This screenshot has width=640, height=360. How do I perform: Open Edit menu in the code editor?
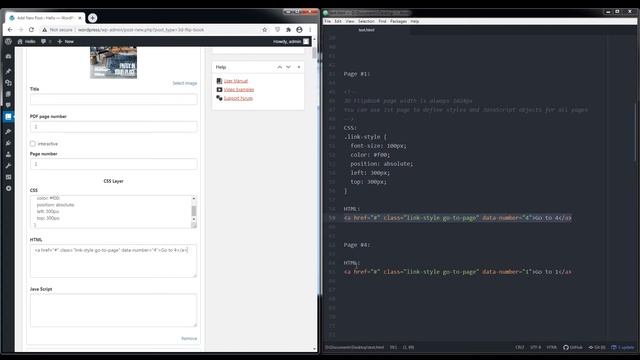tap(338, 21)
